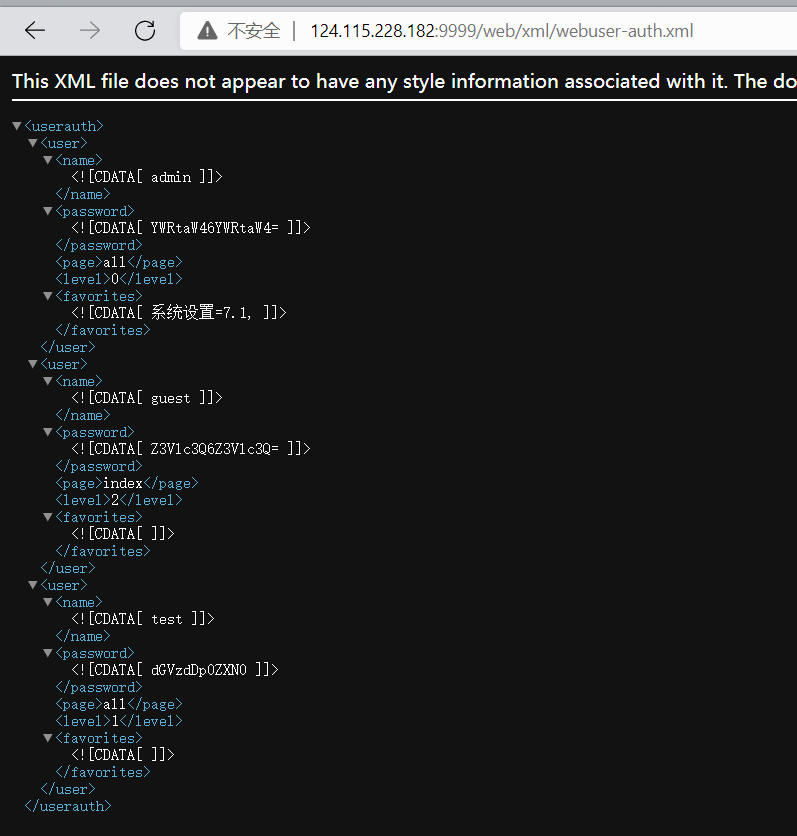Click the 系统设置=7.1 favorites value

[179, 313]
